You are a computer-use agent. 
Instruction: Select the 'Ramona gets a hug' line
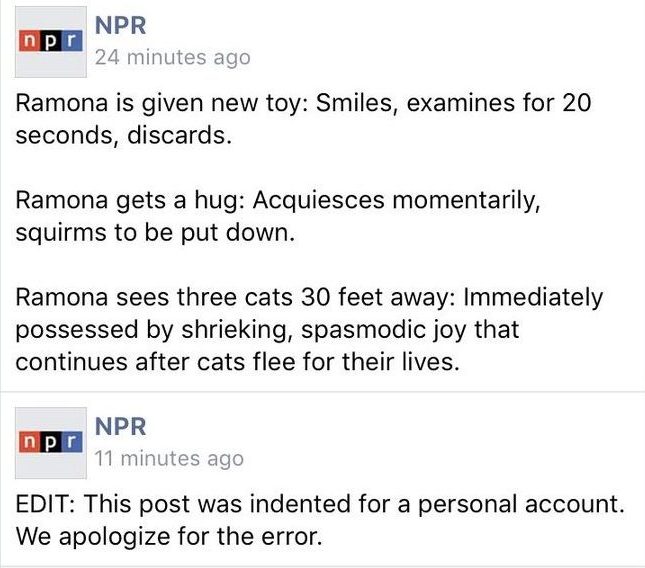(278, 200)
